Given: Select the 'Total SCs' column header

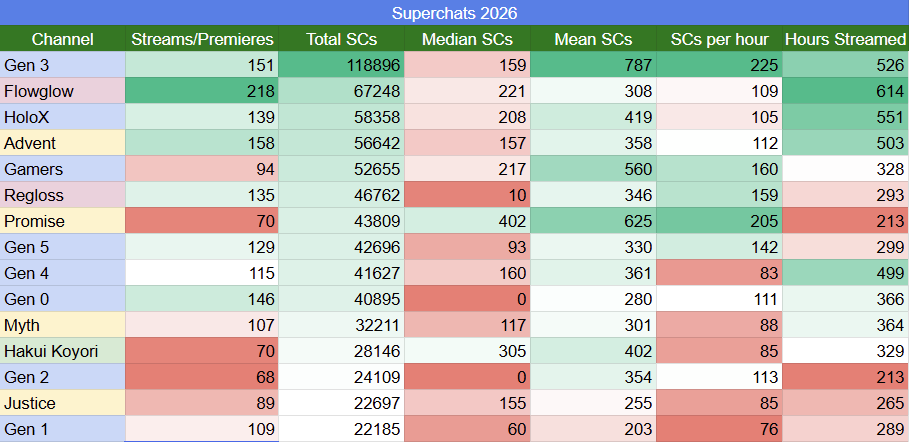Looking at the screenshot, I should pyautogui.click(x=341, y=39).
